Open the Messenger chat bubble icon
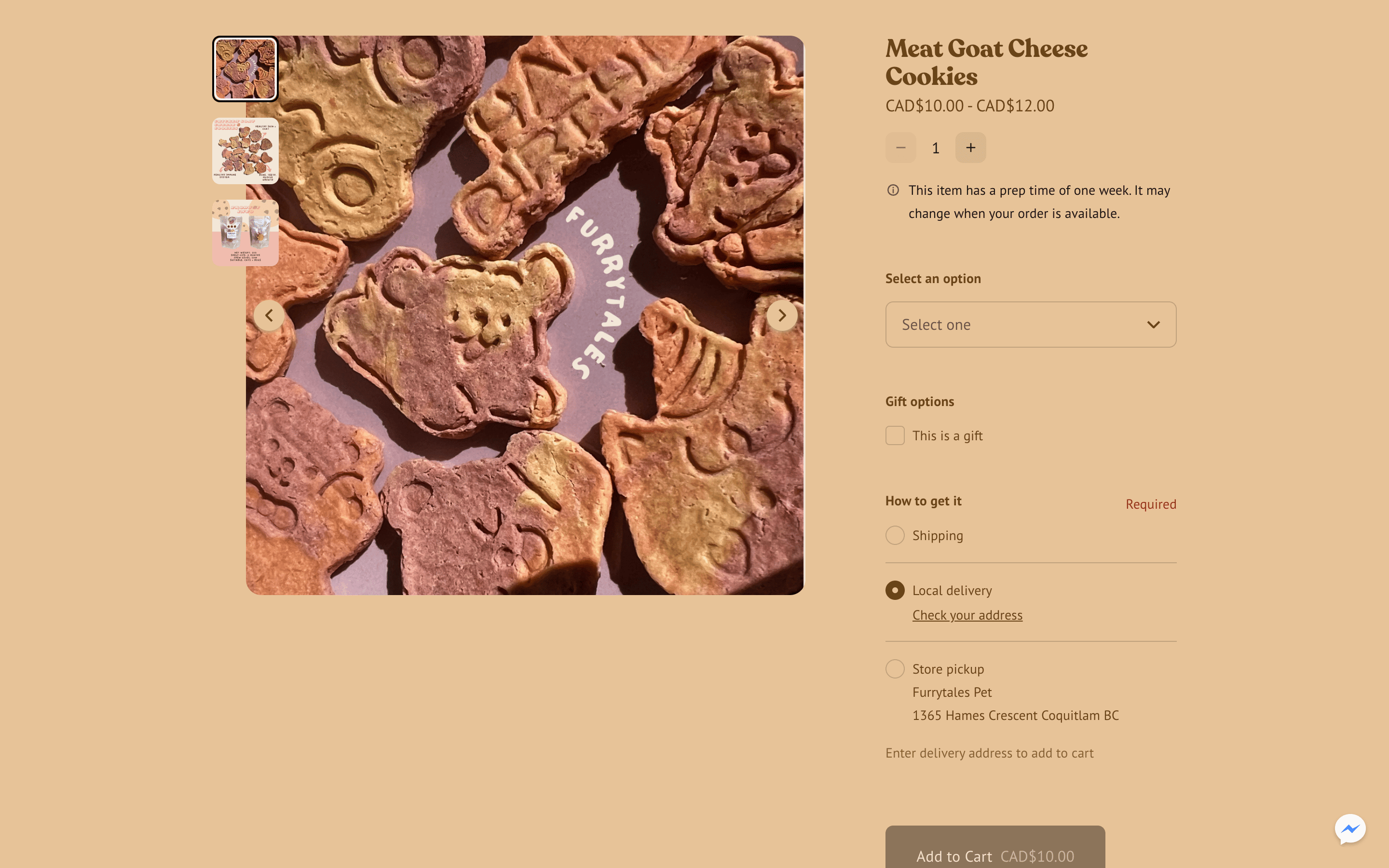 1350,829
